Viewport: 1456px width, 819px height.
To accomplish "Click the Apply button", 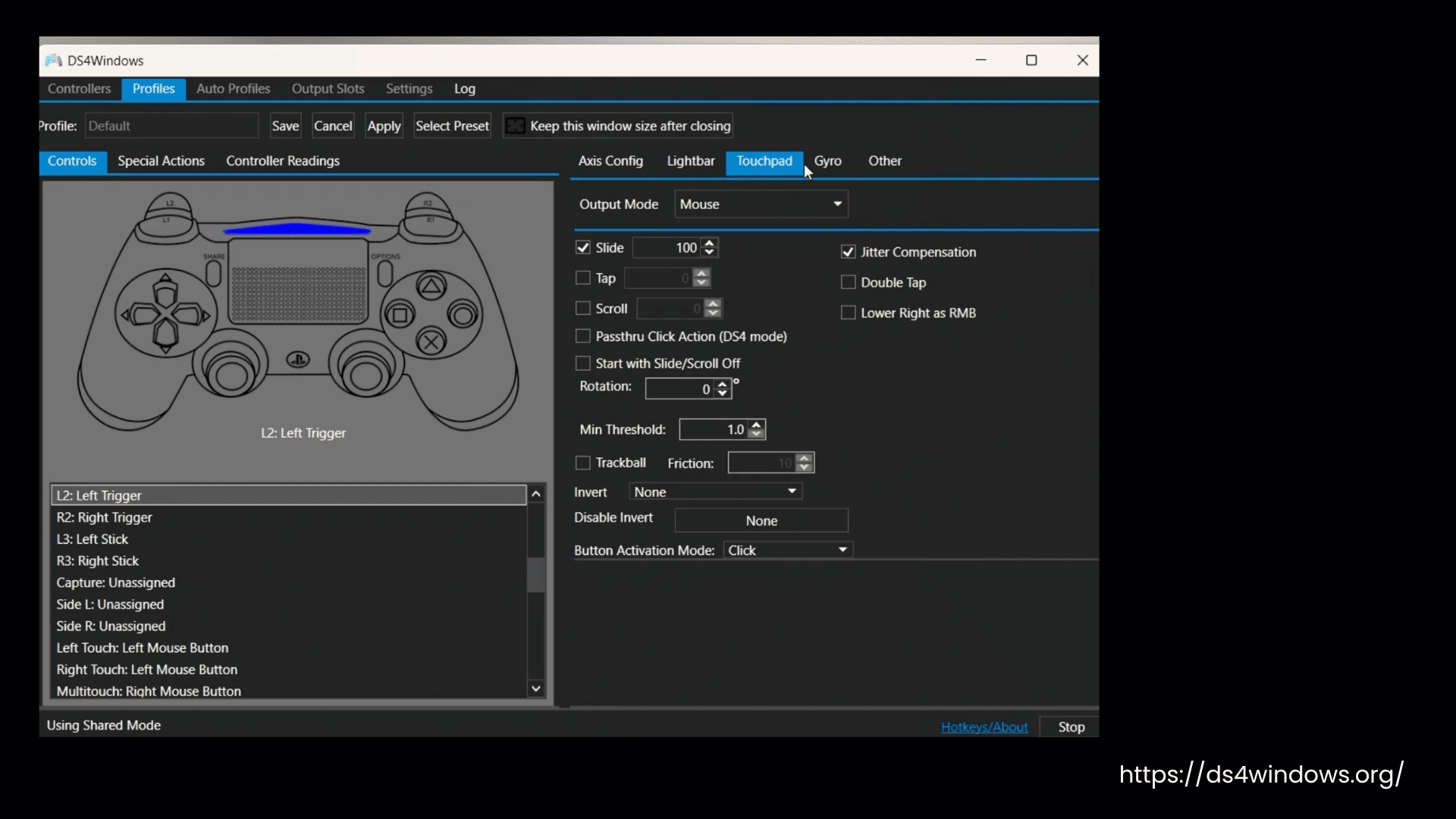I will pyautogui.click(x=384, y=126).
